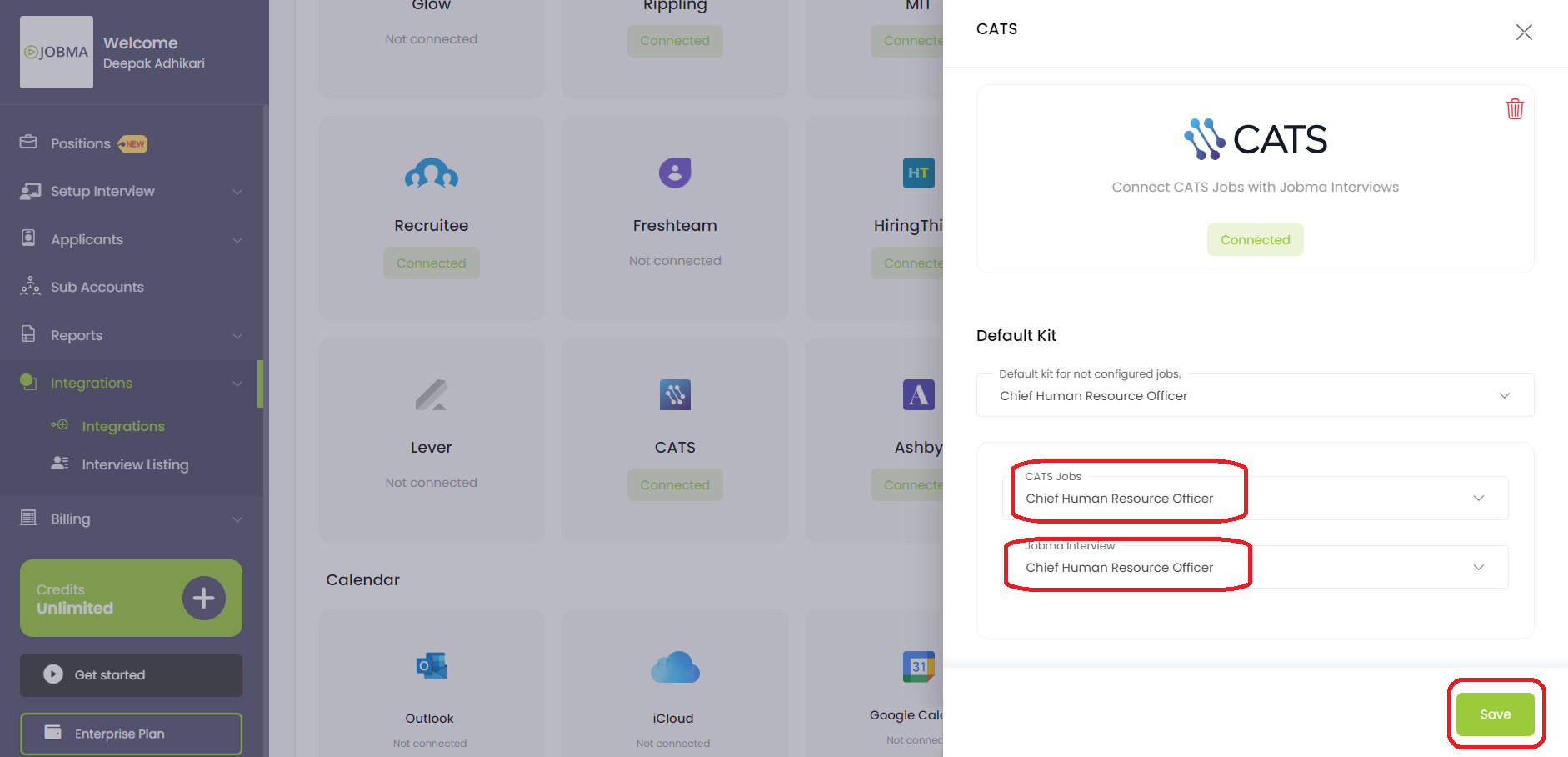Click the Lever card name
Viewport: 1568px width, 757px height.
click(432, 448)
